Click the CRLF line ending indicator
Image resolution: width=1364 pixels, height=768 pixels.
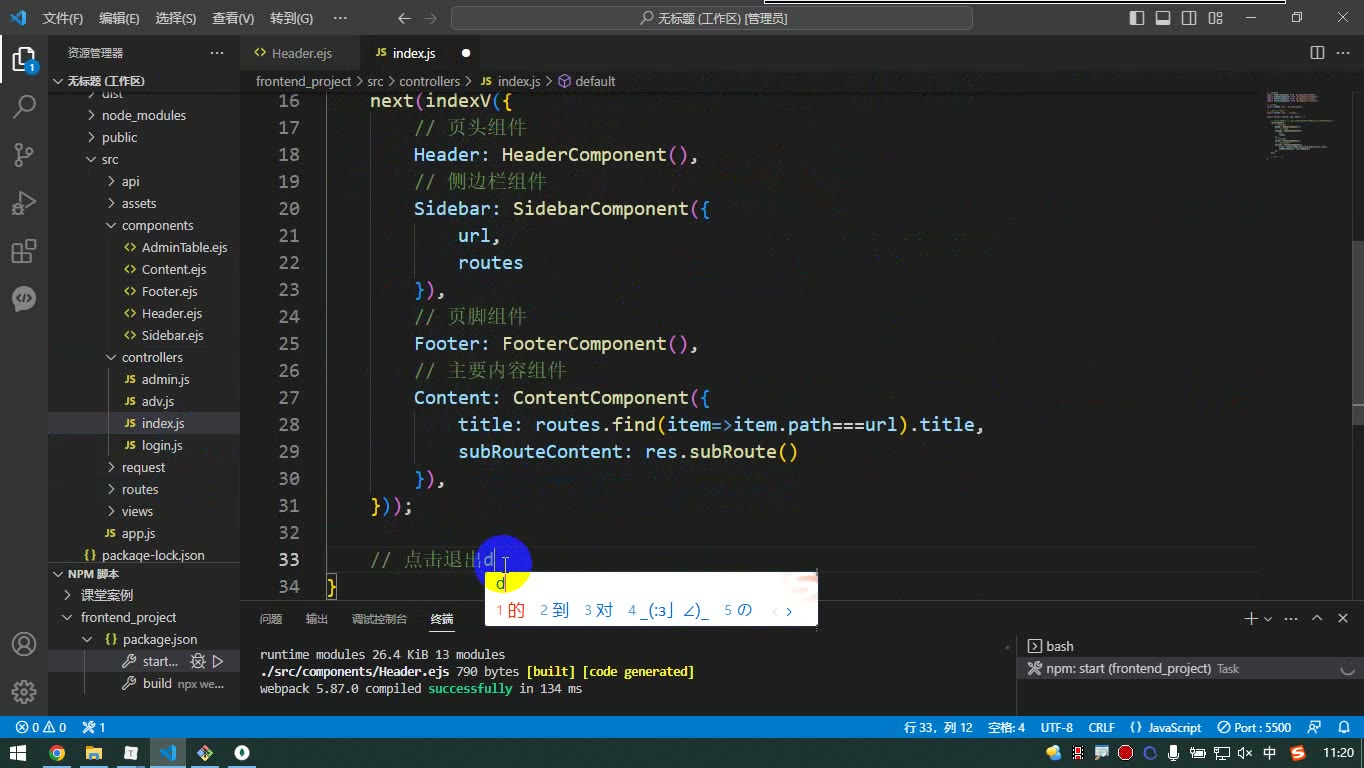tap(1101, 727)
